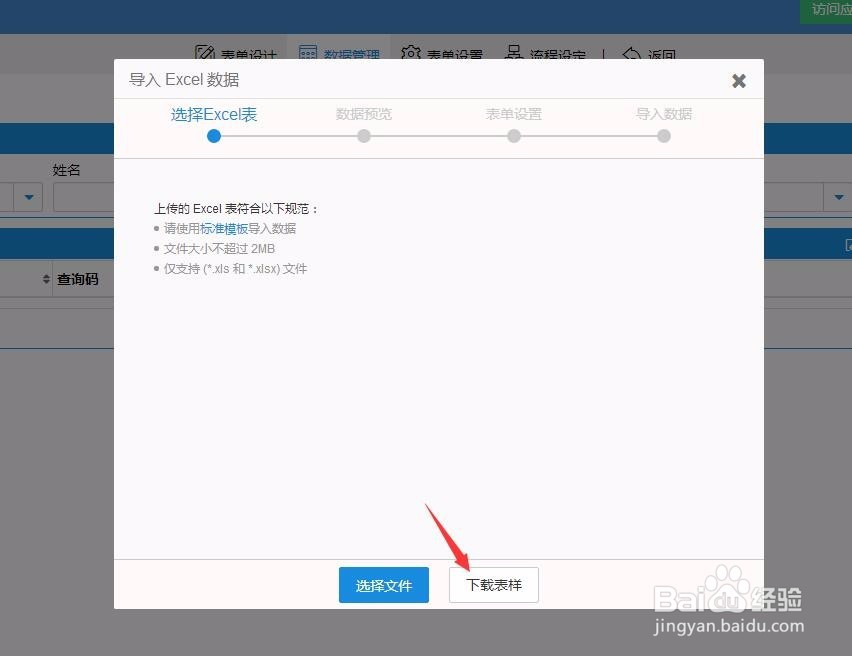Select the 表单设计 form design icon
Image resolution: width=852 pixels, height=656 pixels.
205,53
